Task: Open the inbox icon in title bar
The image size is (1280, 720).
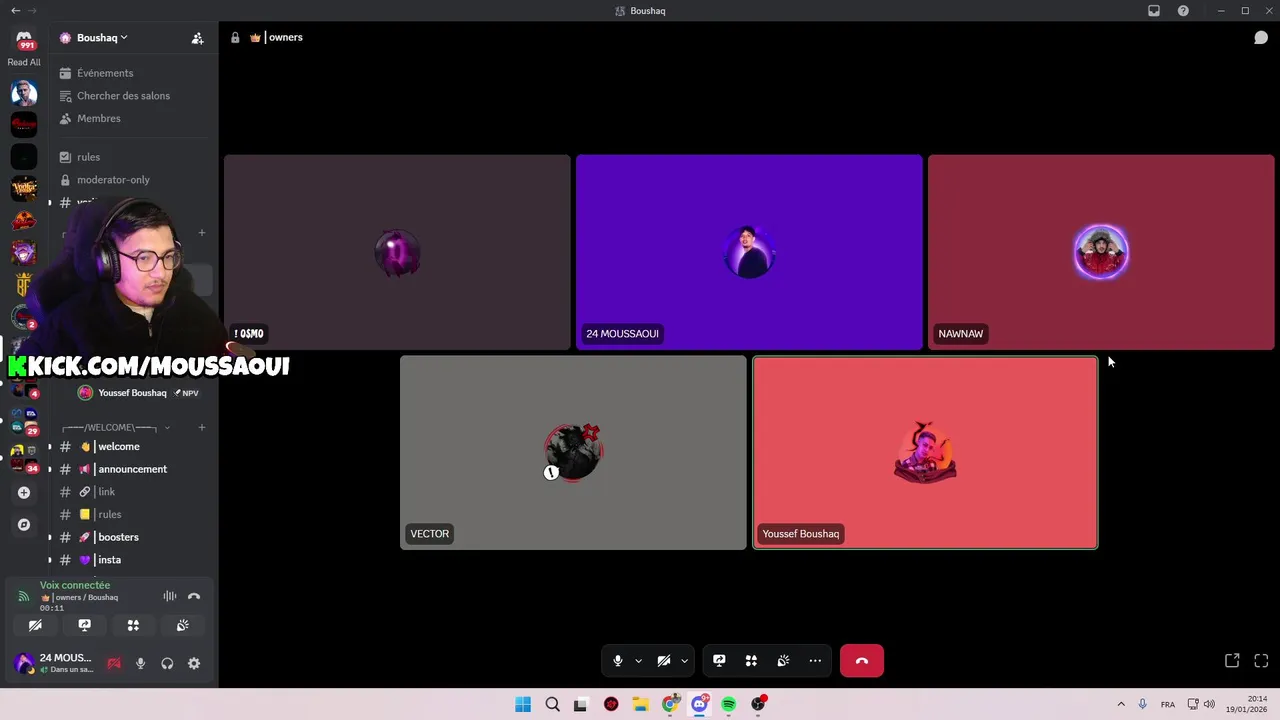Action: 1154,11
